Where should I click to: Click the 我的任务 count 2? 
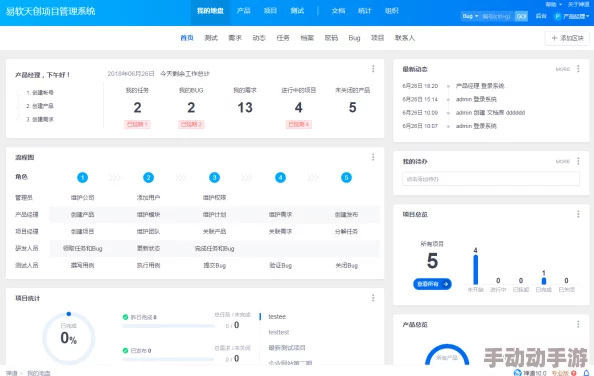click(137, 108)
